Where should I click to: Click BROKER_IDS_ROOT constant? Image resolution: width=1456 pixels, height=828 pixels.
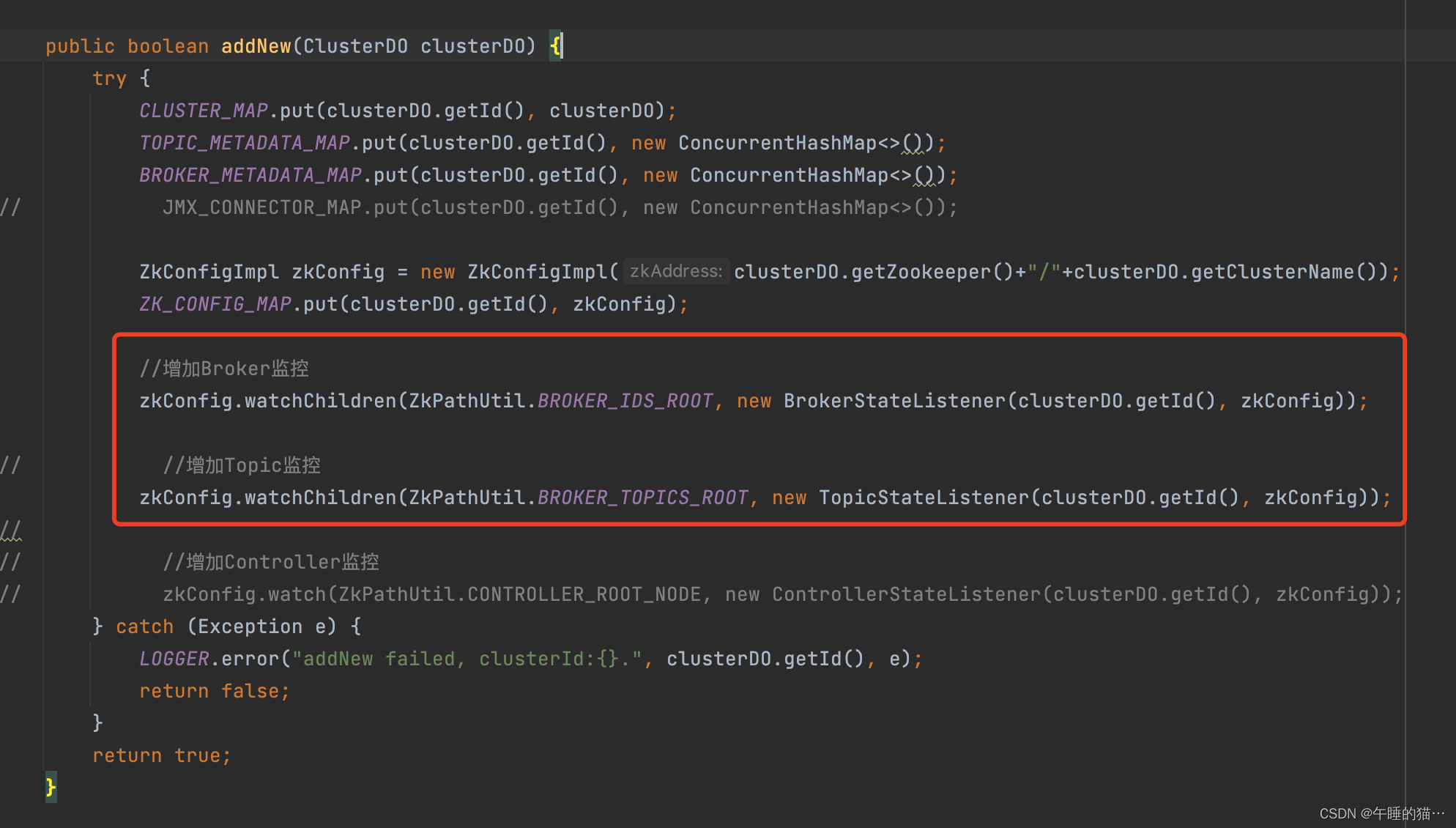pos(625,401)
